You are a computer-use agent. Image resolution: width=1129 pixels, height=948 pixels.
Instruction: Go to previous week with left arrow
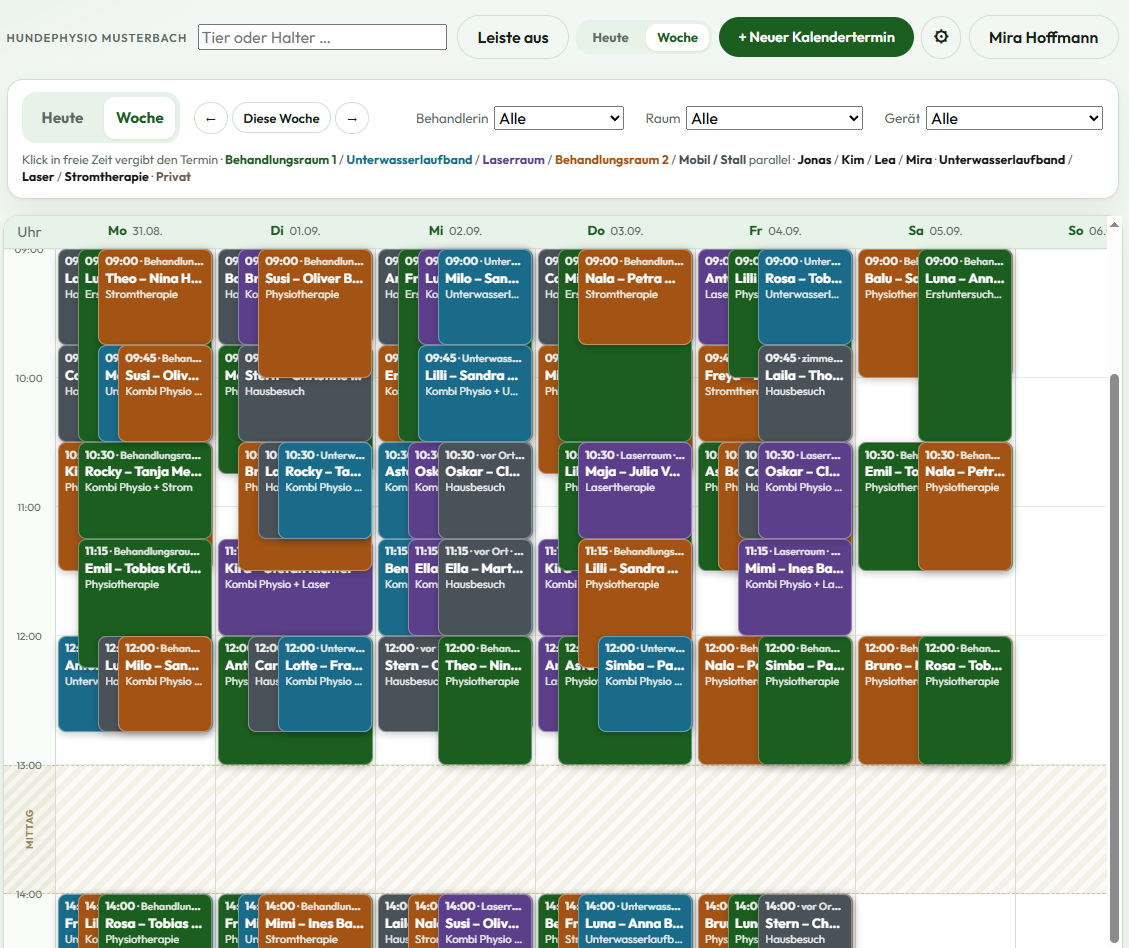211,118
